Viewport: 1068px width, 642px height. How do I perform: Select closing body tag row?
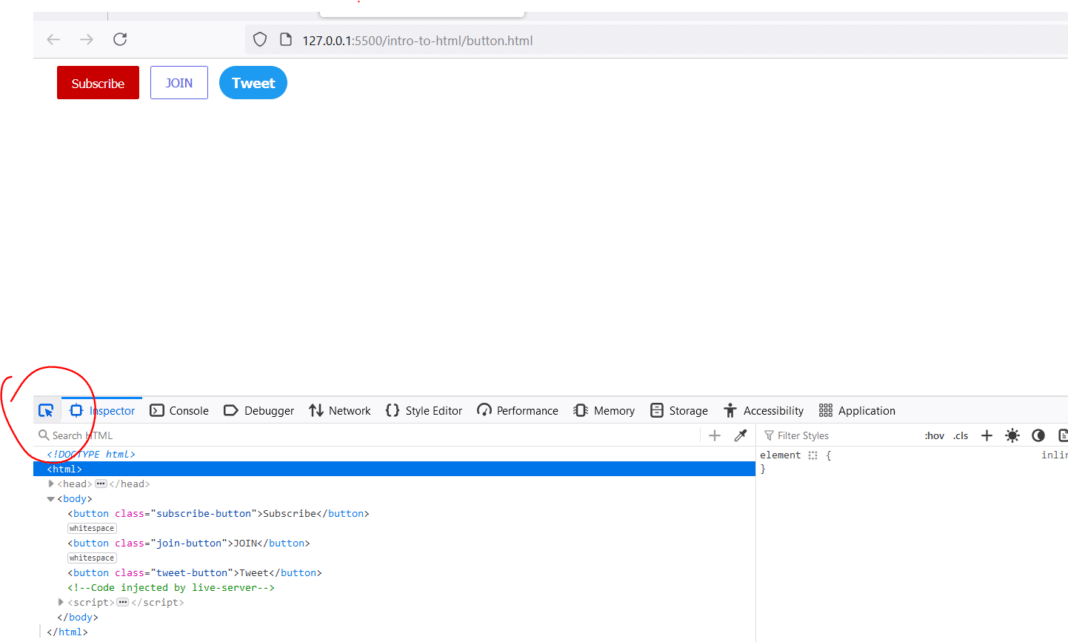click(77, 617)
